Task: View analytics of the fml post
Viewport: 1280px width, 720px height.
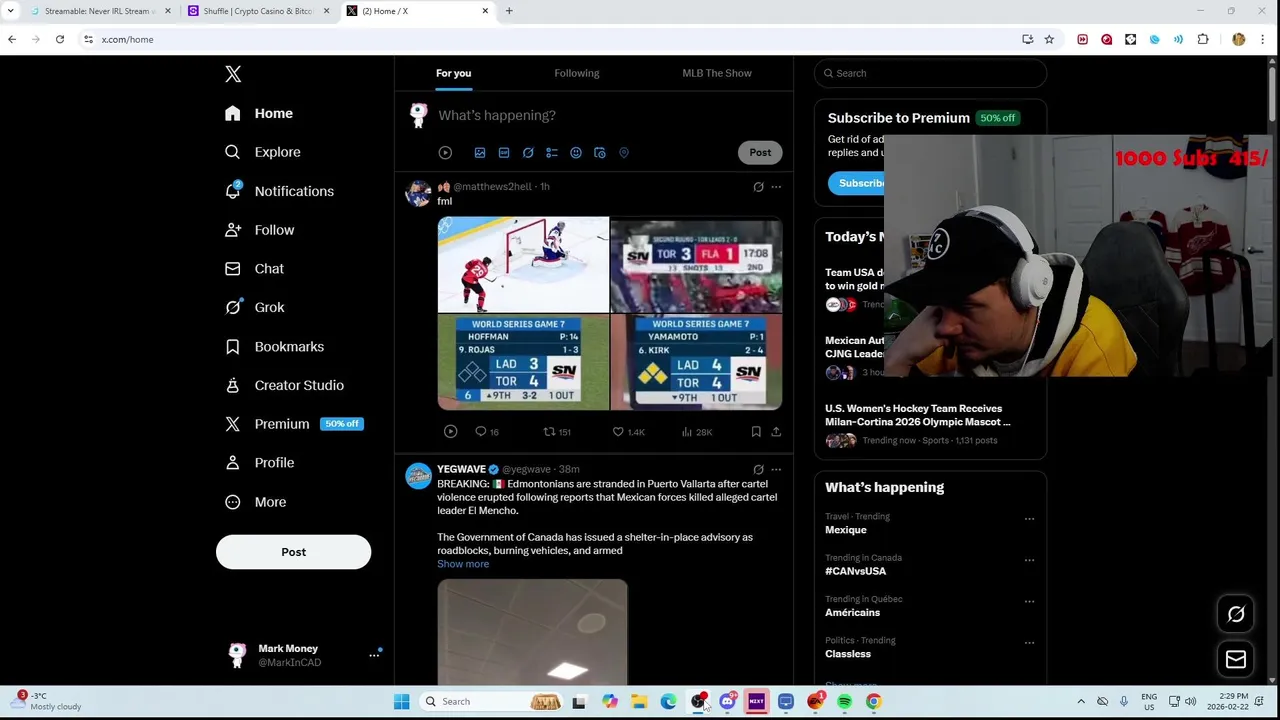Action: point(697,432)
